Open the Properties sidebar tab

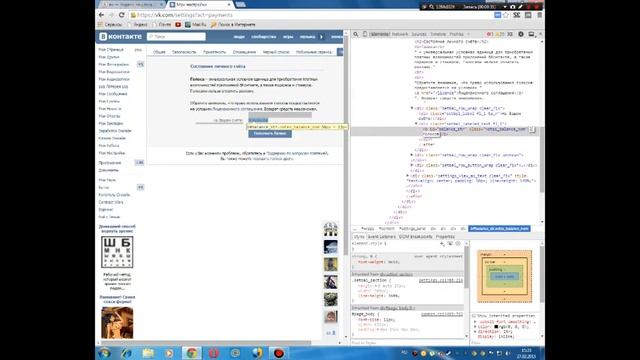coord(445,237)
